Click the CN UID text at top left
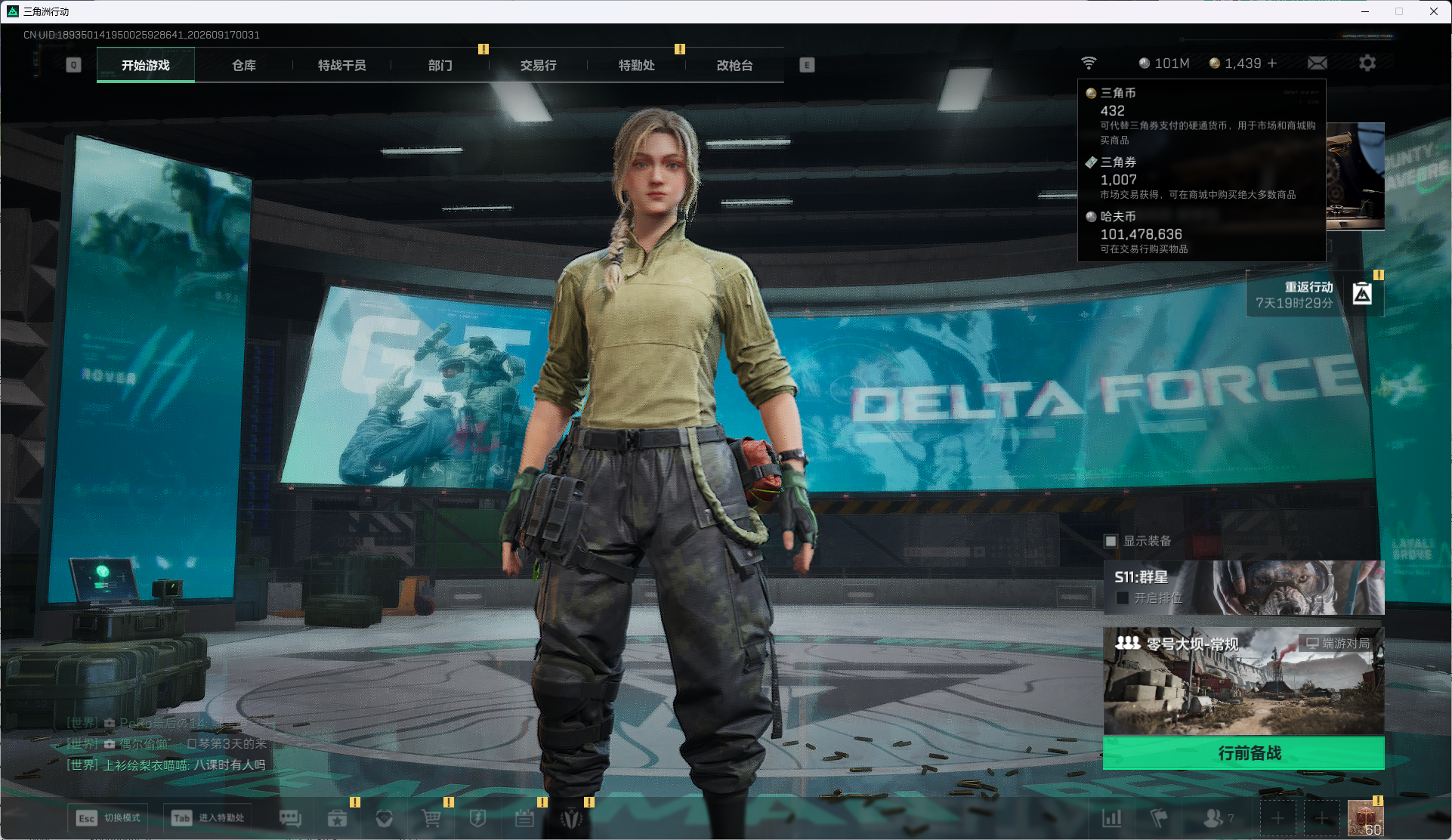This screenshot has height=840, width=1452. (141, 35)
